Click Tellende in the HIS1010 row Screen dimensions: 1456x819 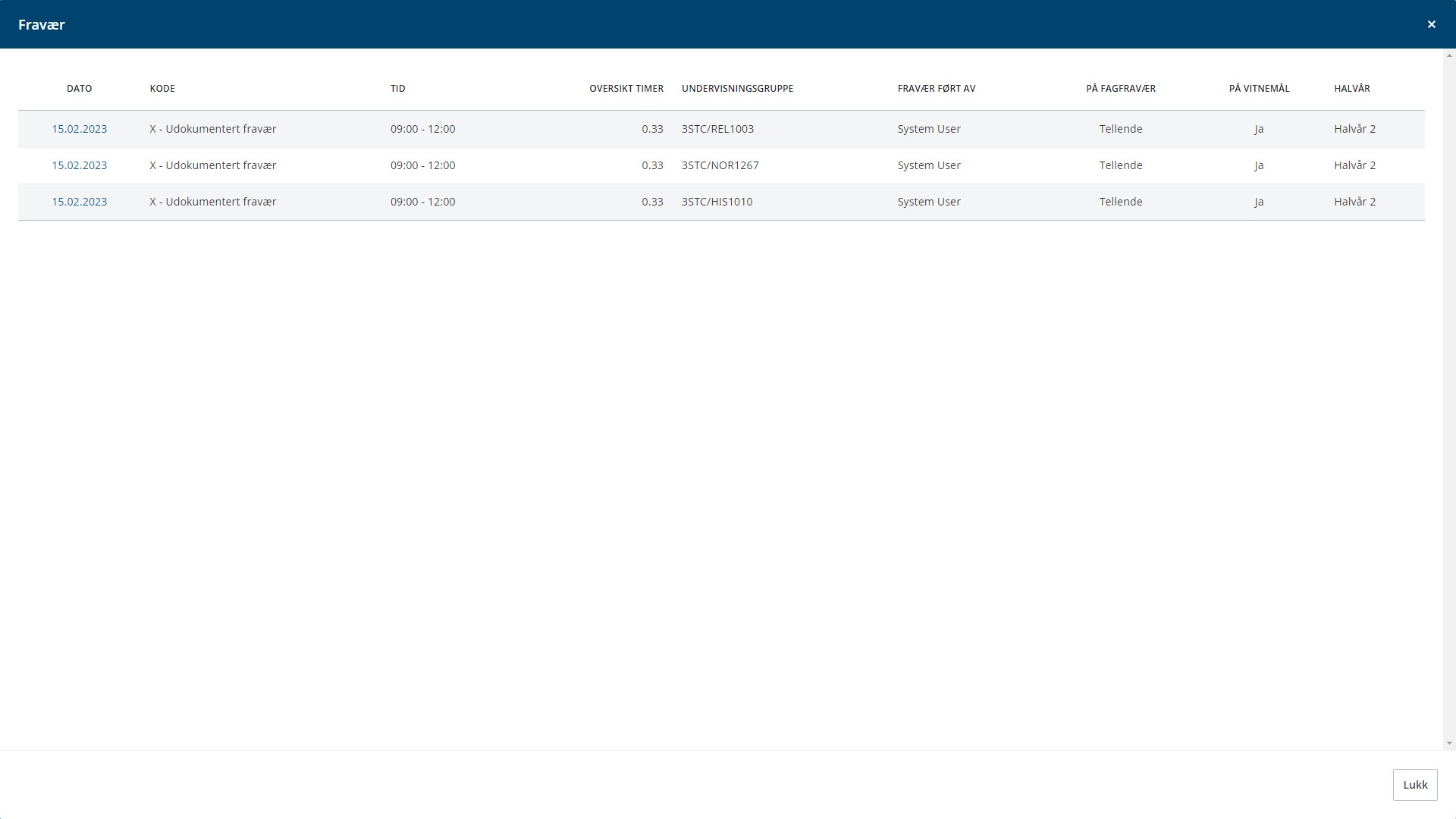point(1121,202)
